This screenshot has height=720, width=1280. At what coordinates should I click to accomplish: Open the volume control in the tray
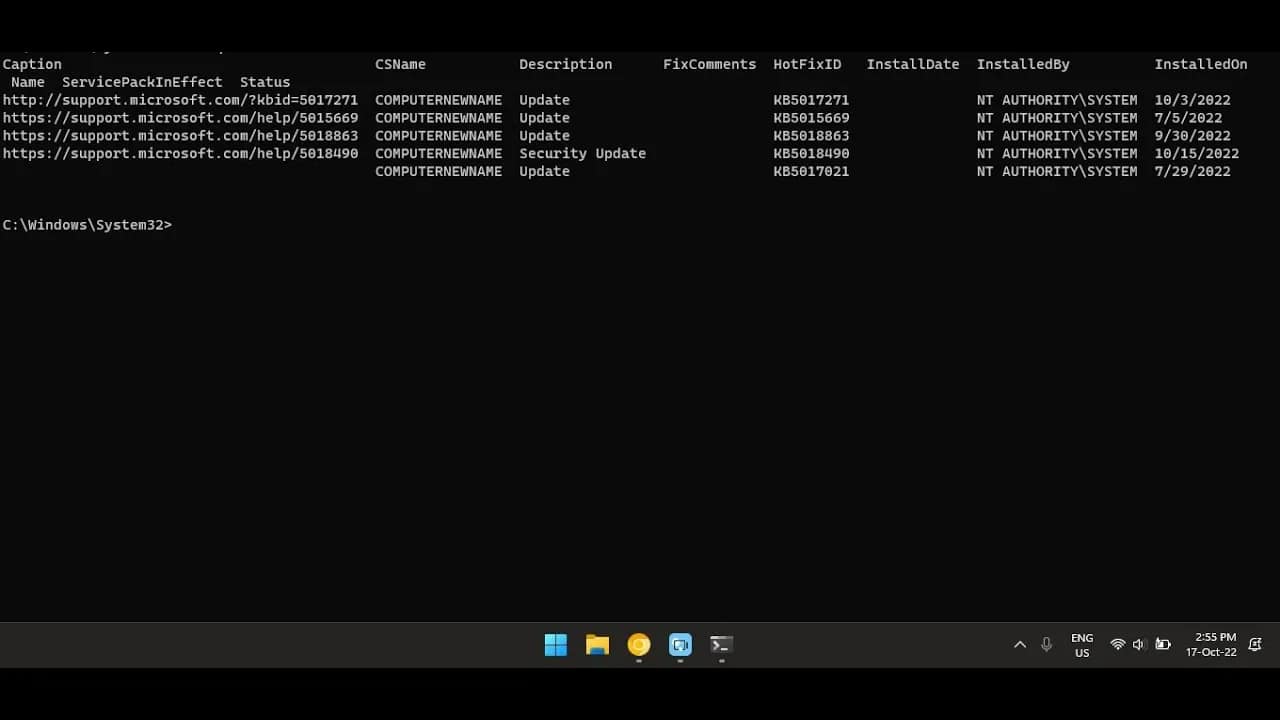[1139, 645]
